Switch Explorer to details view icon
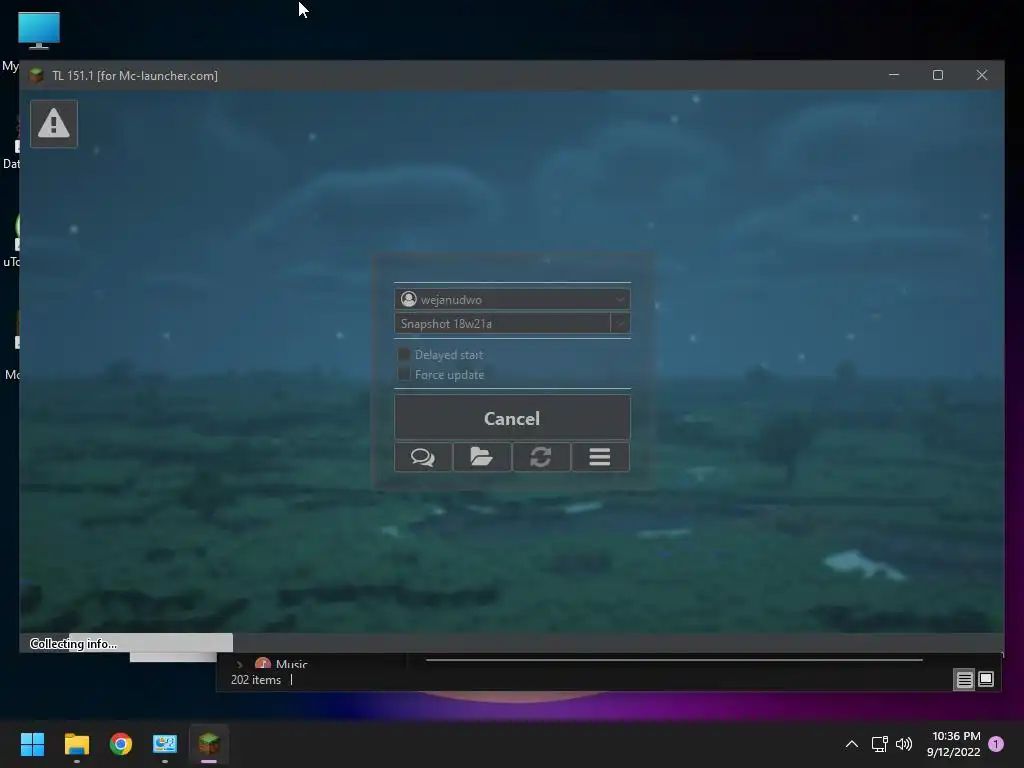Image resolution: width=1024 pixels, height=768 pixels. pyautogui.click(x=965, y=679)
